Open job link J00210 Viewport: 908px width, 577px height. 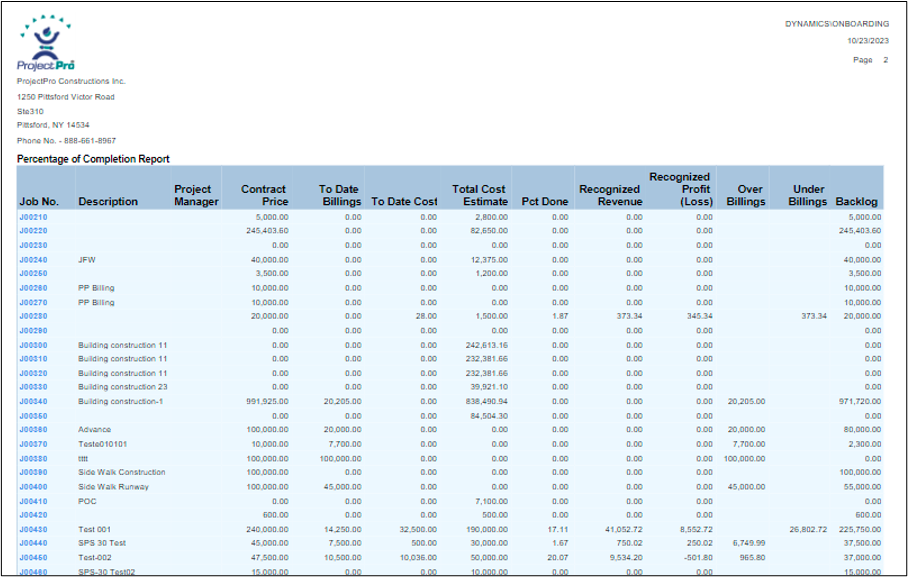point(32,216)
